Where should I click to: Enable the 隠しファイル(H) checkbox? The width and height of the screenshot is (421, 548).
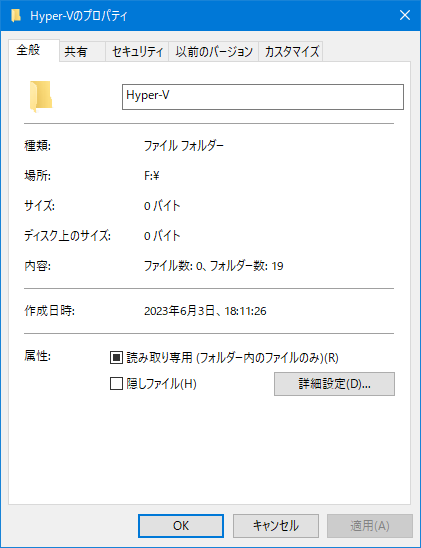[116, 383]
